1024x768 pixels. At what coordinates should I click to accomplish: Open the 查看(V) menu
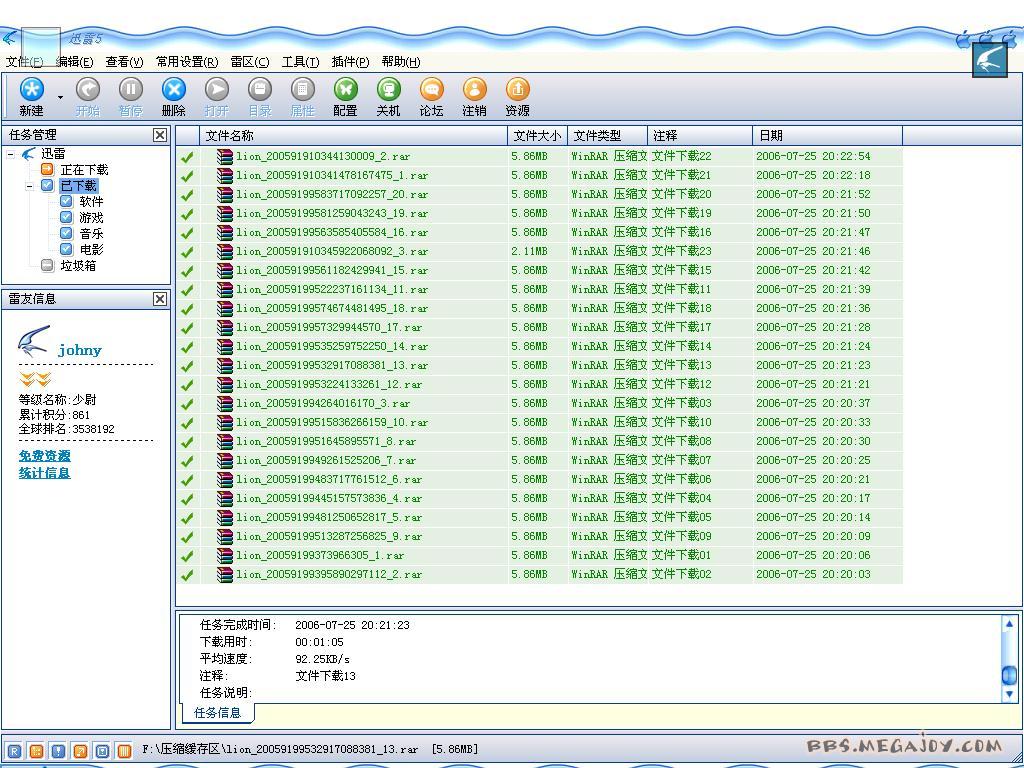pos(124,62)
